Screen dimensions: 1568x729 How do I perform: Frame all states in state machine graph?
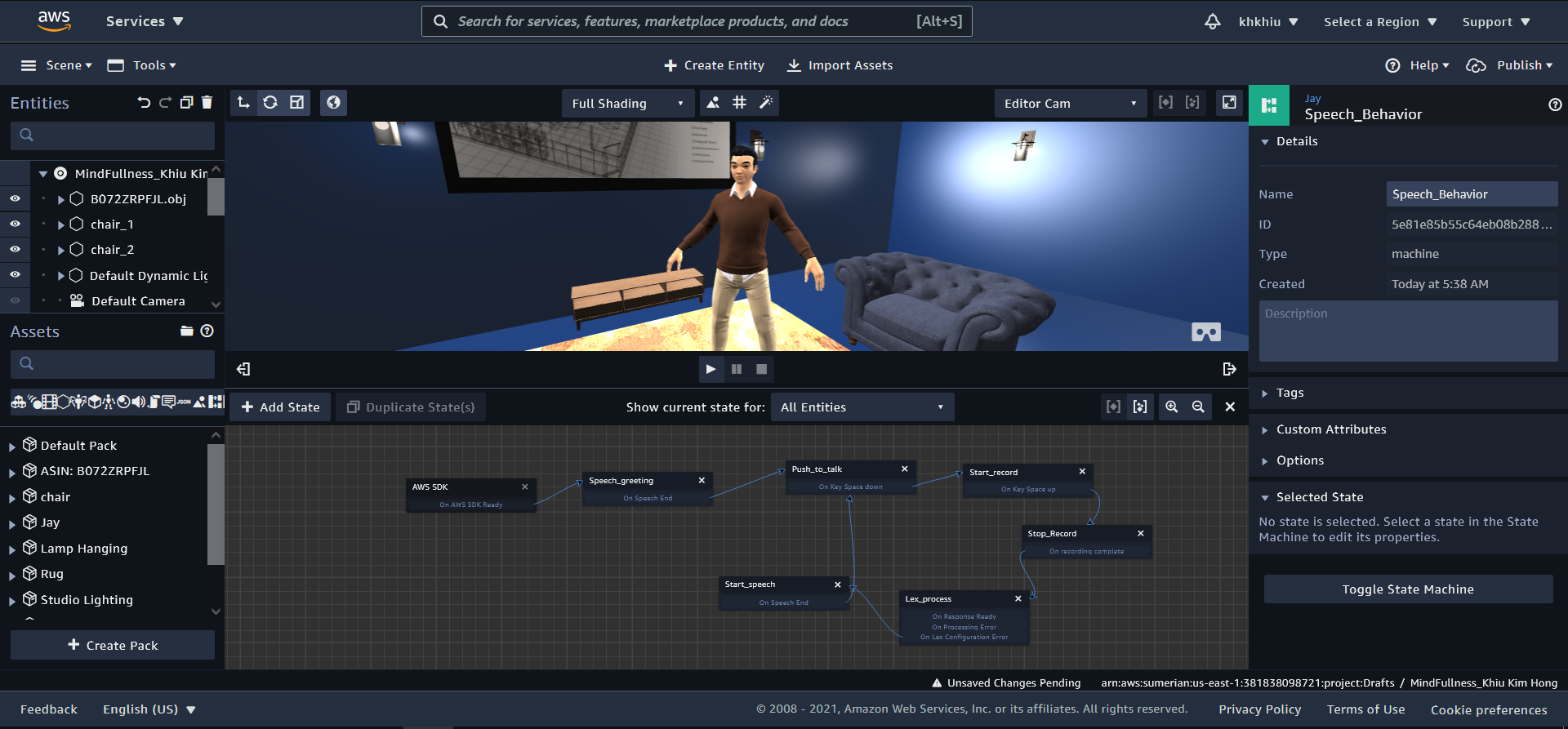(1140, 407)
